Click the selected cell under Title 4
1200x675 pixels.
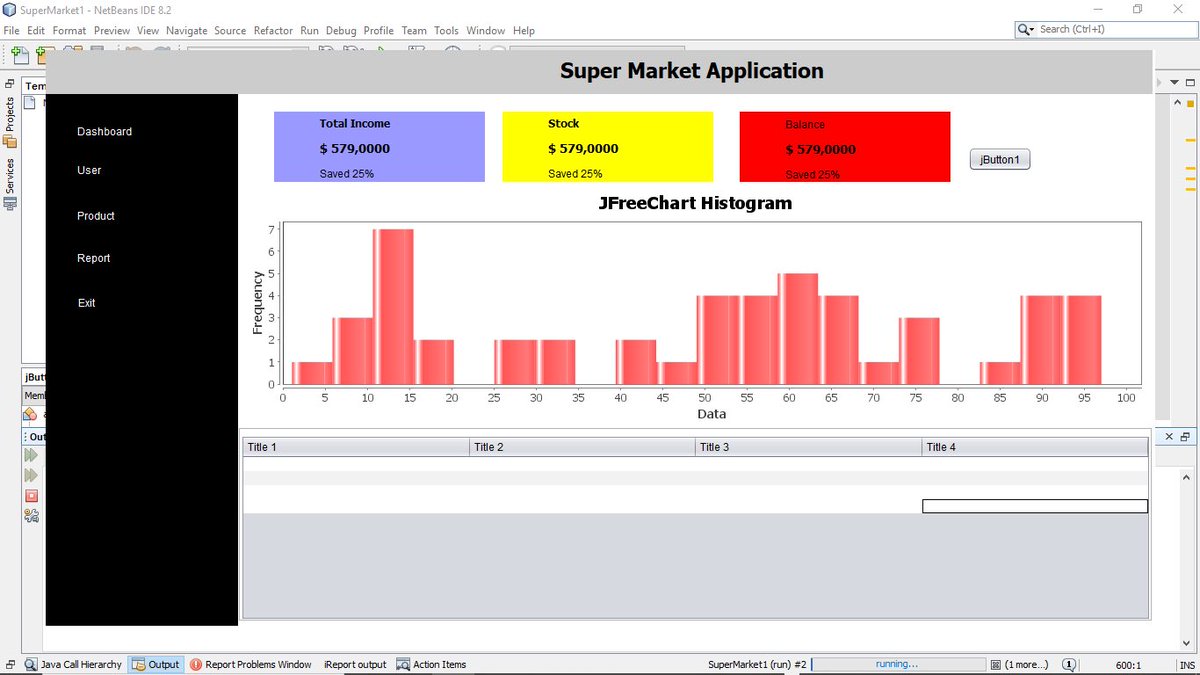(x=1035, y=506)
